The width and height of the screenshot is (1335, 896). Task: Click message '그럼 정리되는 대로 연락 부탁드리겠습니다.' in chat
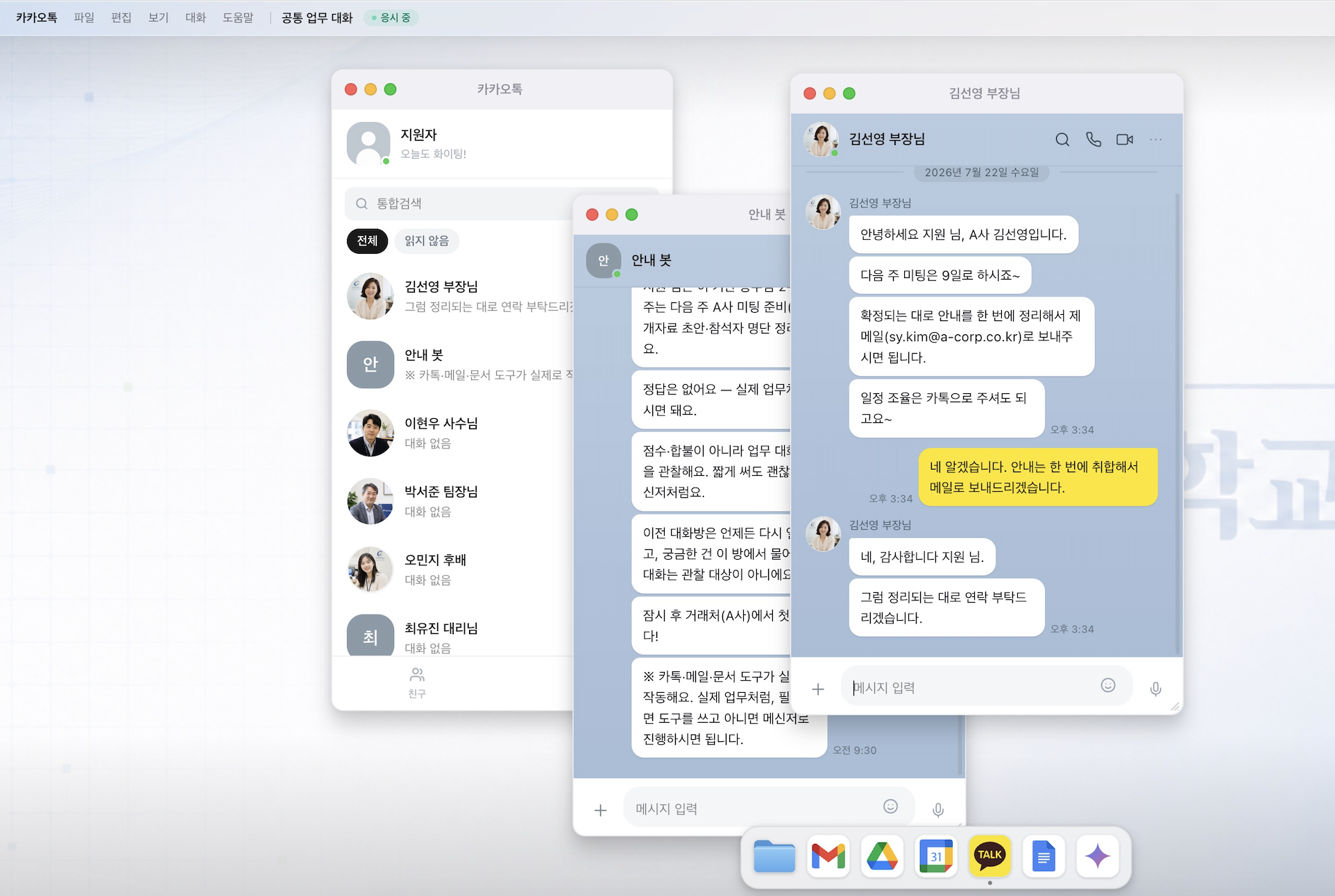[946, 608]
